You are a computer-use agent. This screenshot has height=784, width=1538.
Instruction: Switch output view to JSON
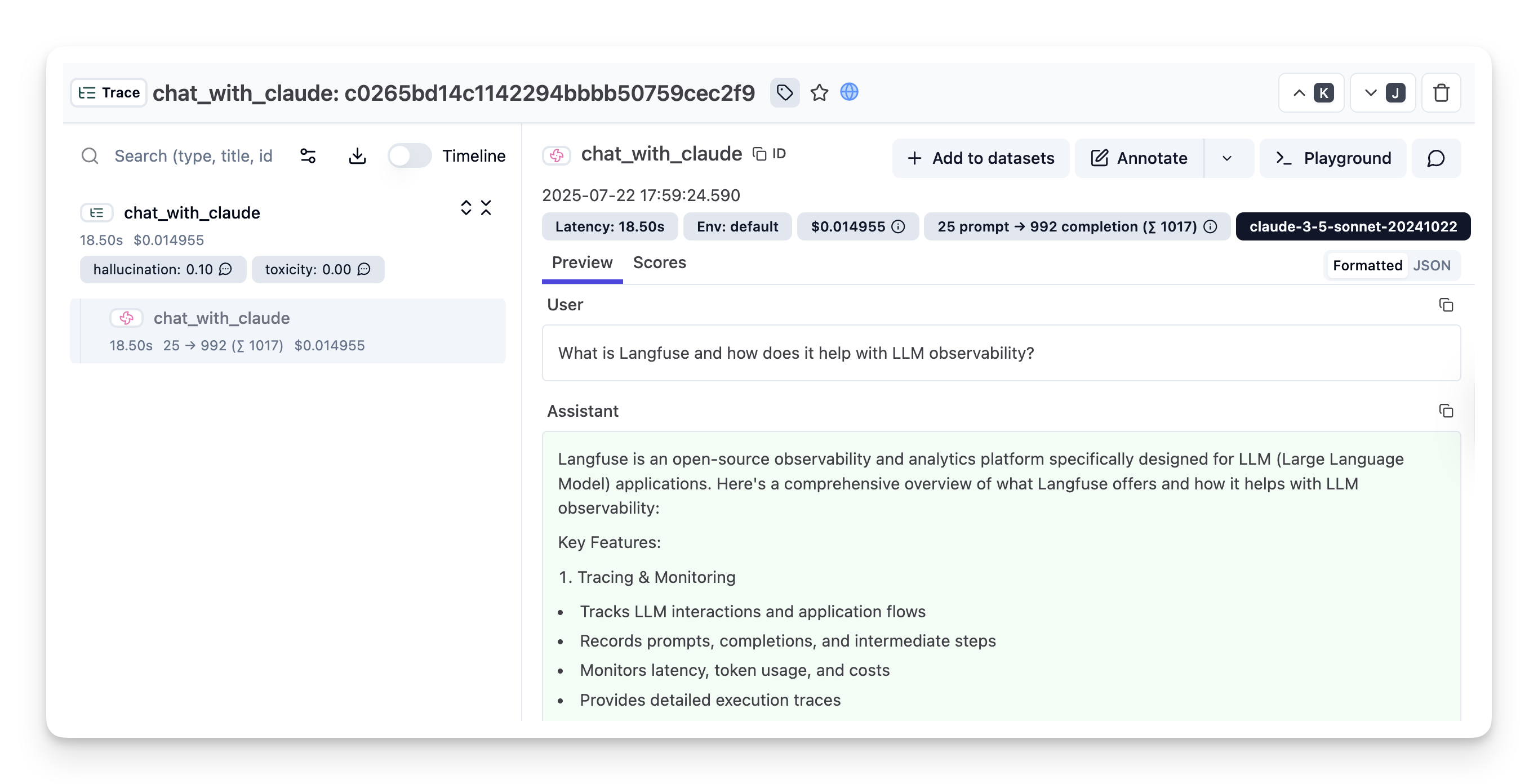(x=1431, y=266)
